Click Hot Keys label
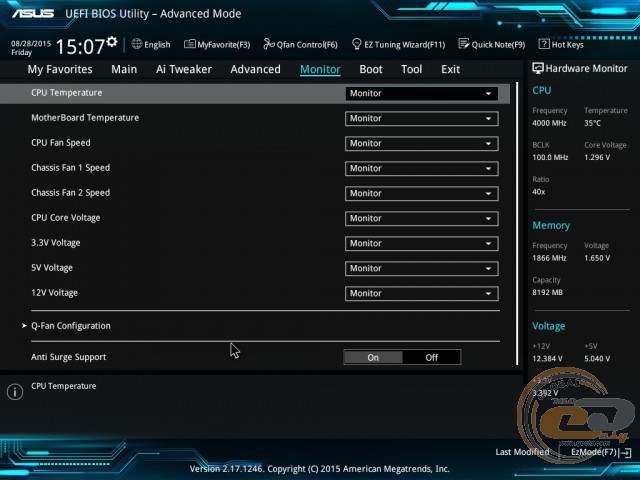 (567, 44)
